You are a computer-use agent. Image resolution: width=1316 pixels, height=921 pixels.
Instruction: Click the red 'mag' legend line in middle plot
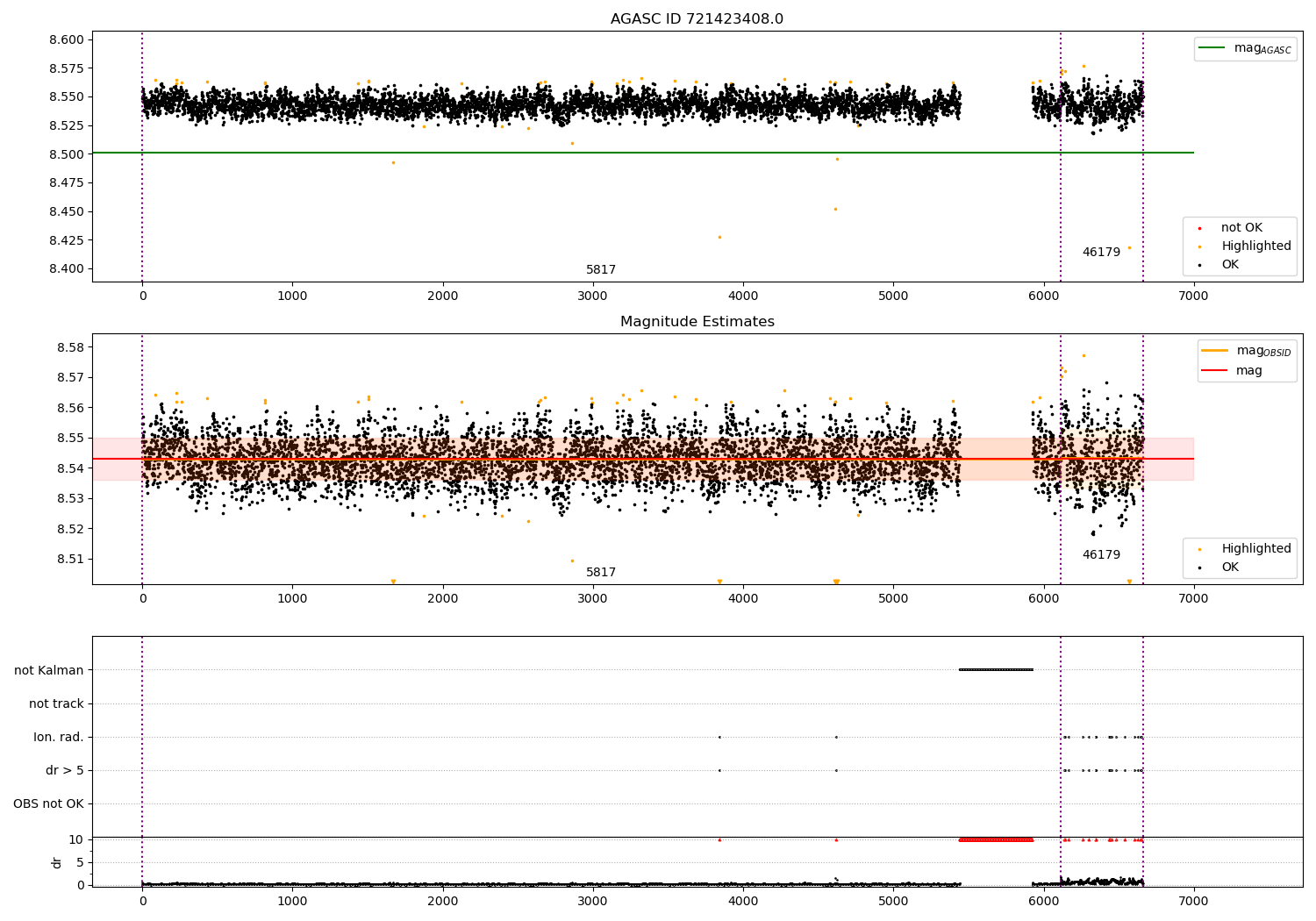(x=1215, y=371)
